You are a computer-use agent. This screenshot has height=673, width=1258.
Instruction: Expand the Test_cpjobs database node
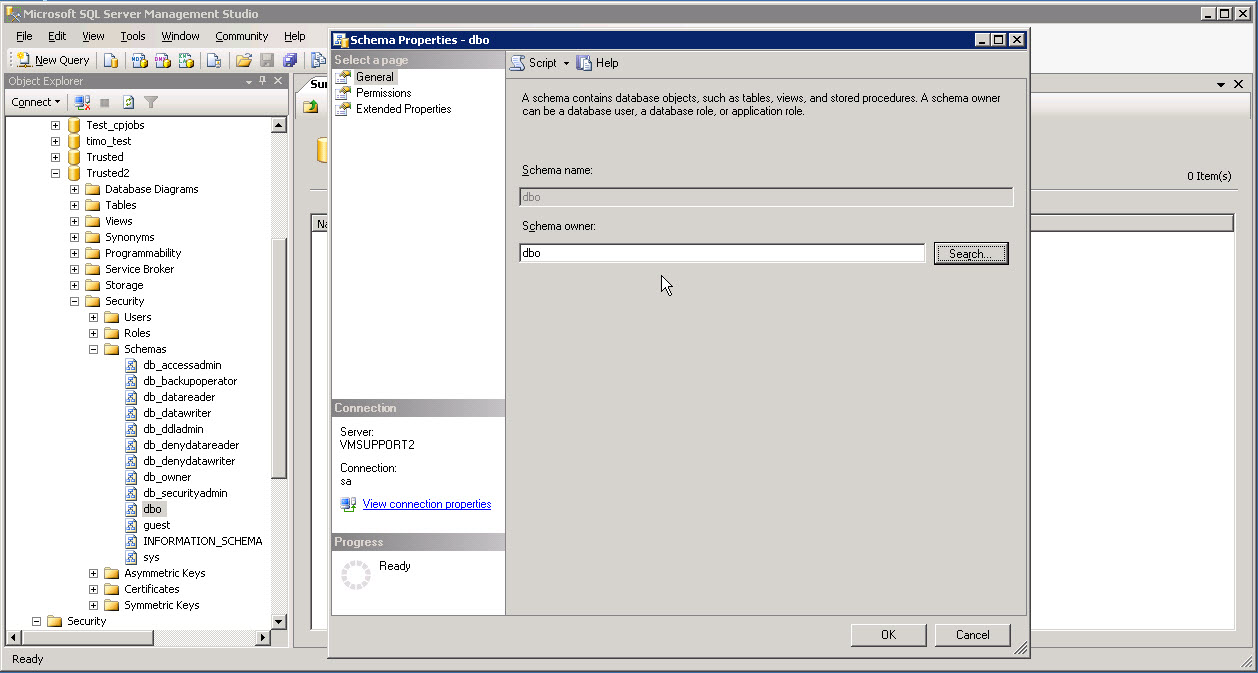[56, 125]
